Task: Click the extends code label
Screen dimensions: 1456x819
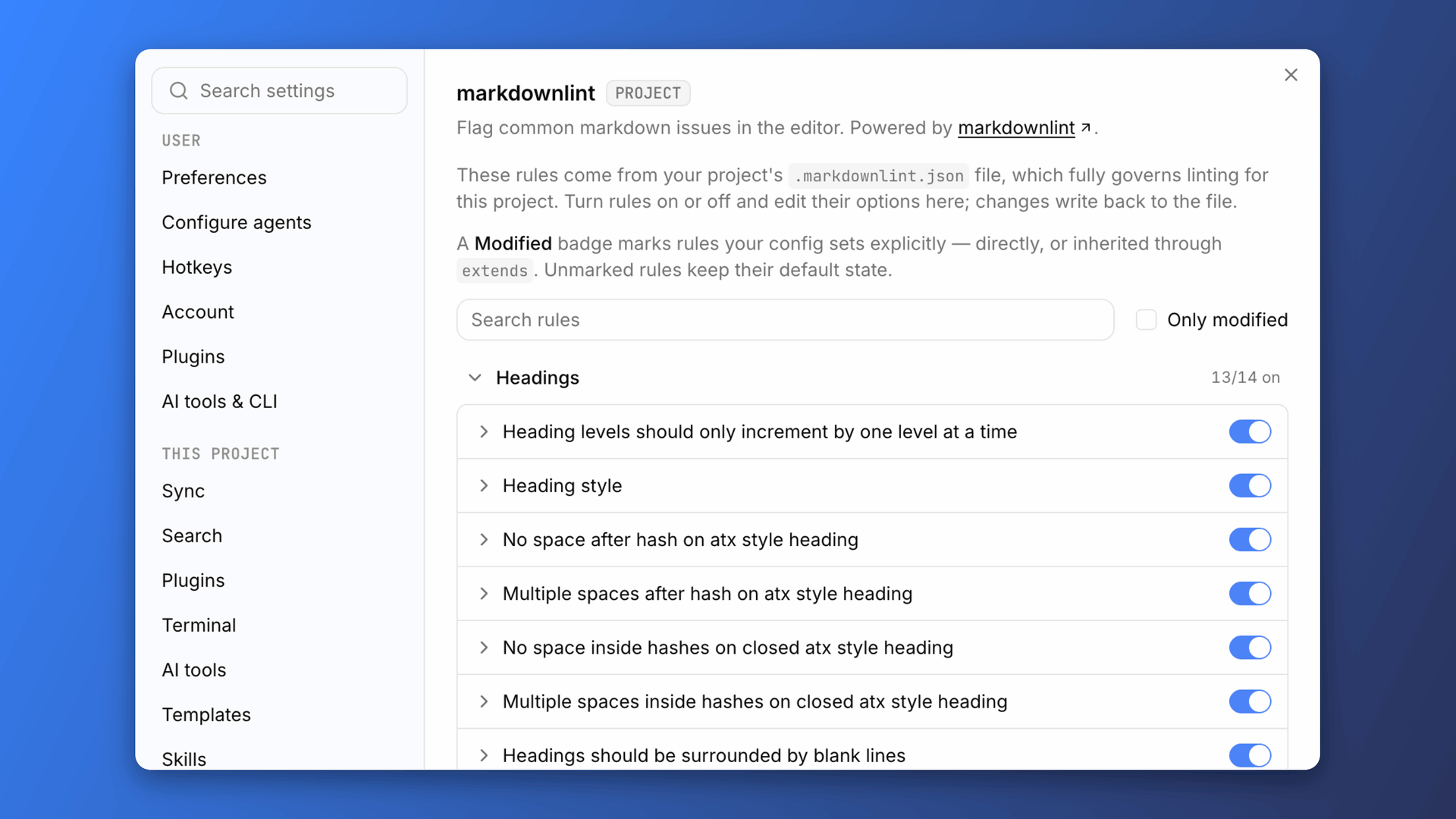Action: tap(494, 271)
